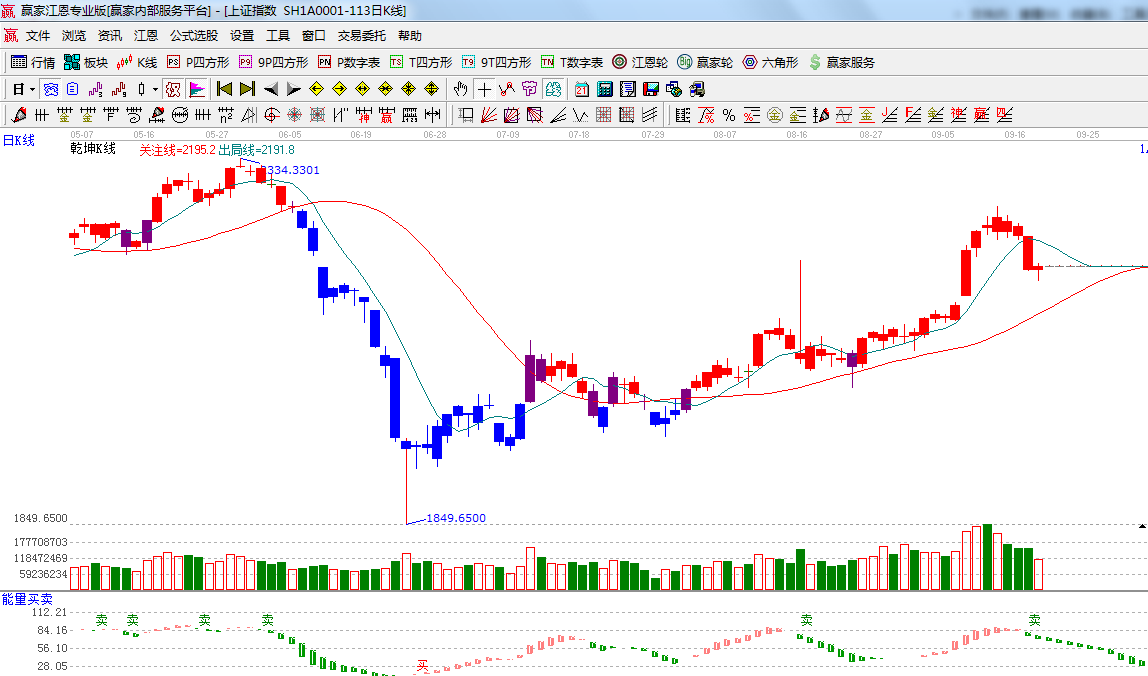Select the hand pan tool

pos(460,89)
